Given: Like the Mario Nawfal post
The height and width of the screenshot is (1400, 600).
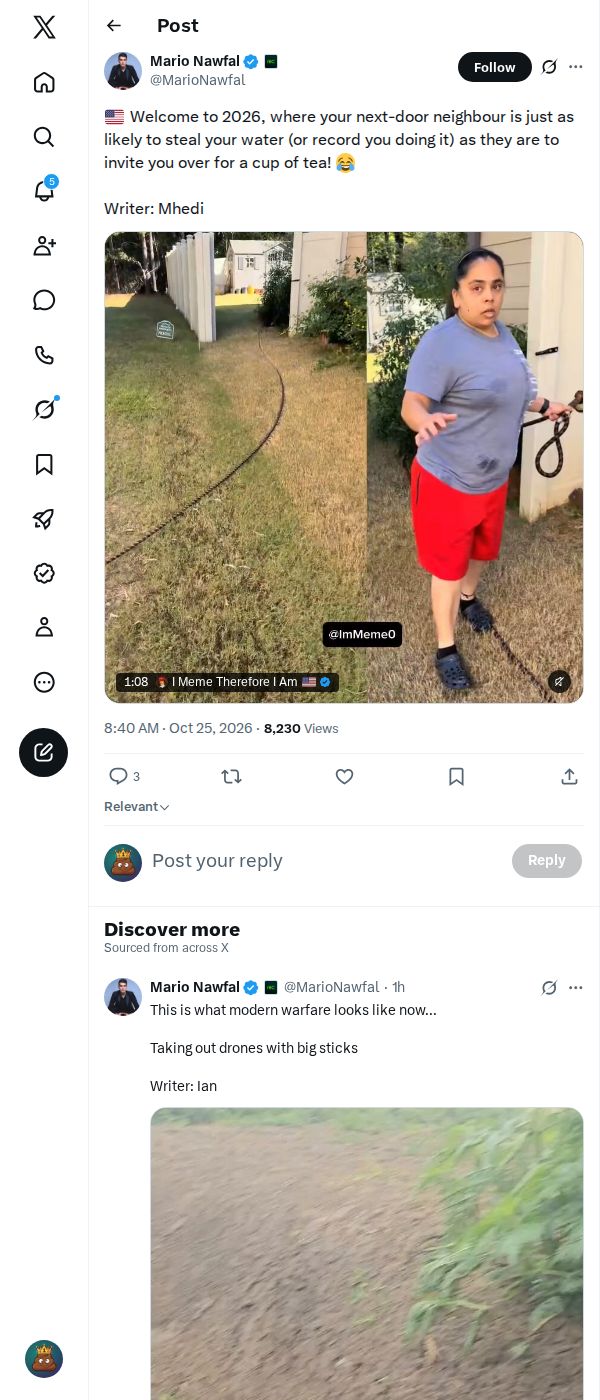Looking at the screenshot, I should pos(344,776).
